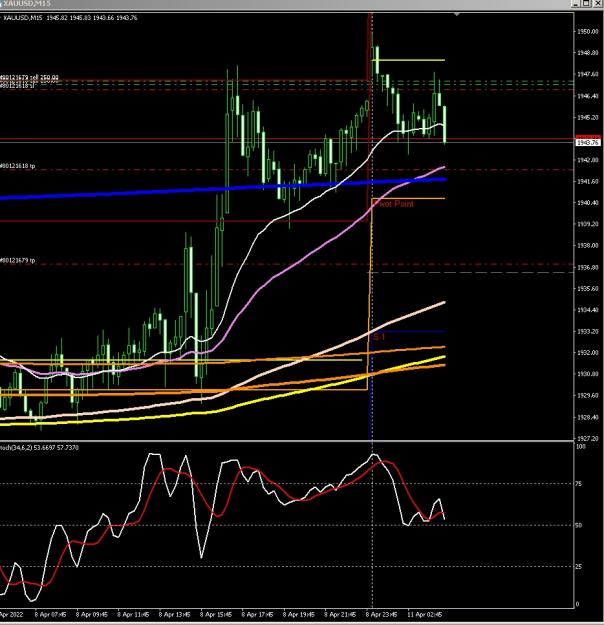Click the #80121679 tp order label
604x625 pixels.
coord(18,260)
